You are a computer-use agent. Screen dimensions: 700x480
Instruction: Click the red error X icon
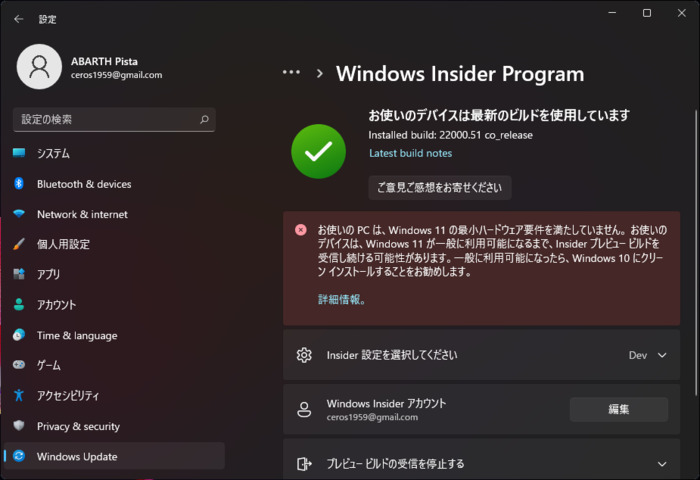[x=301, y=230]
